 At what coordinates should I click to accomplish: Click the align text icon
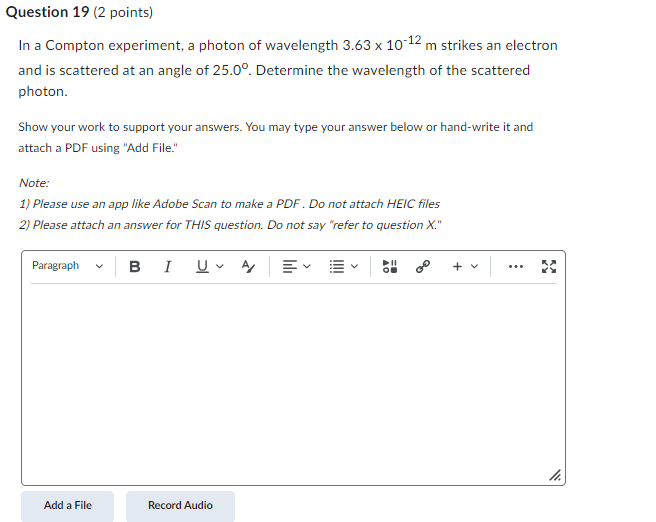tap(290, 266)
